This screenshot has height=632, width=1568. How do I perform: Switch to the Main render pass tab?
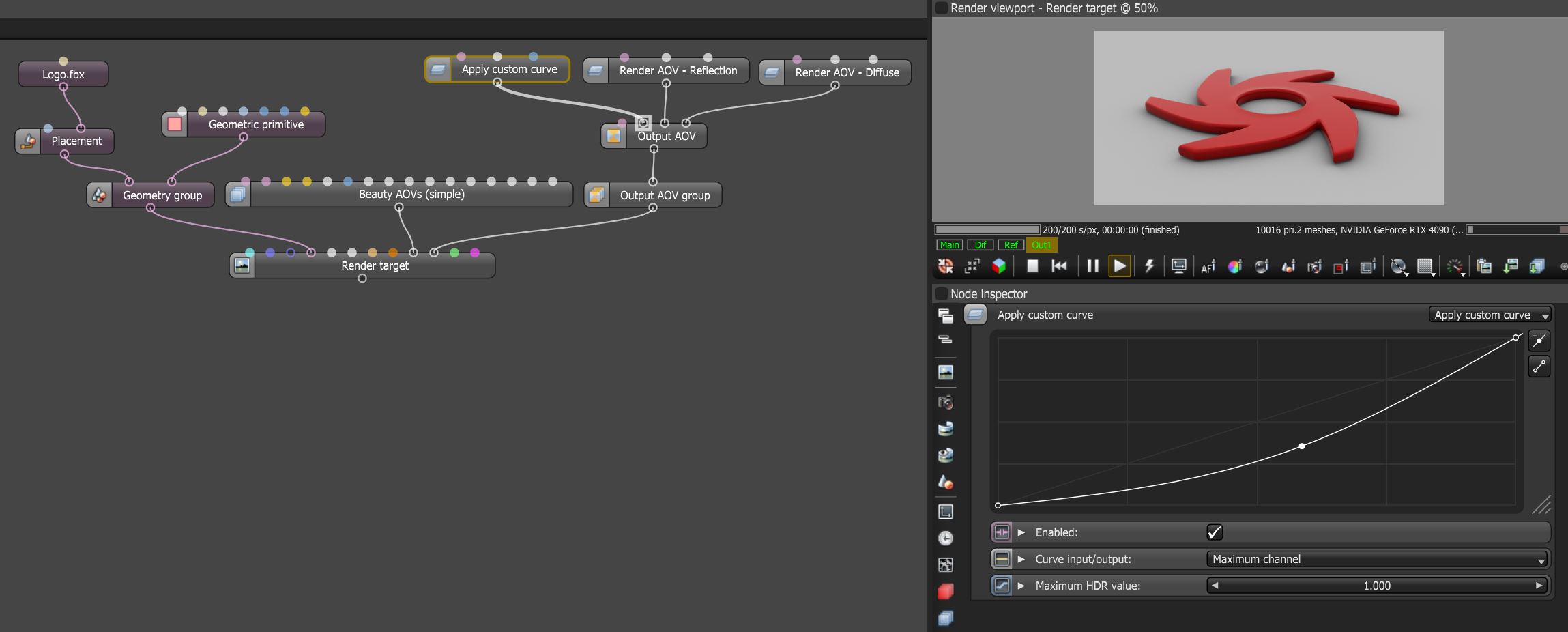point(949,245)
